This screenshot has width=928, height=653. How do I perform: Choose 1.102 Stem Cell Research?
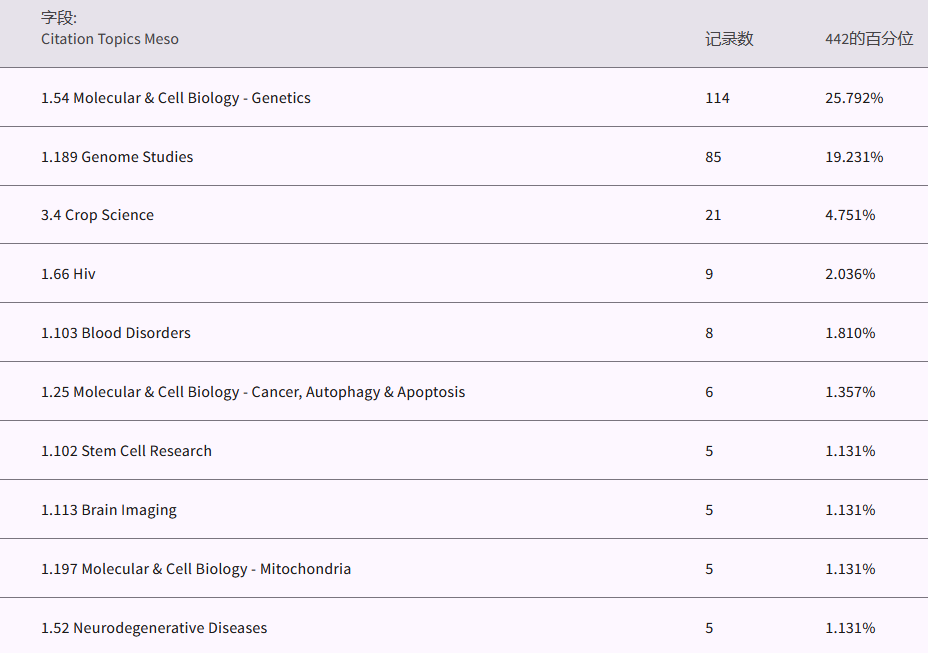point(126,451)
